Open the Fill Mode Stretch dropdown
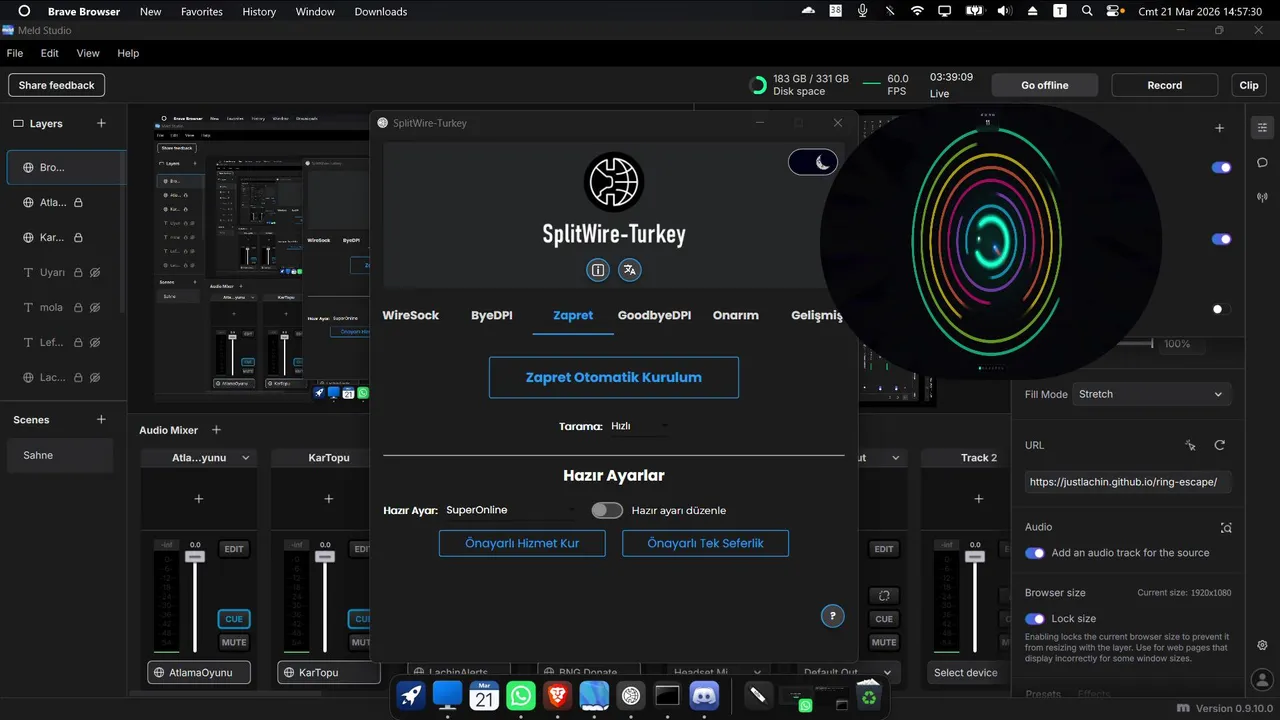 coord(1151,394)
